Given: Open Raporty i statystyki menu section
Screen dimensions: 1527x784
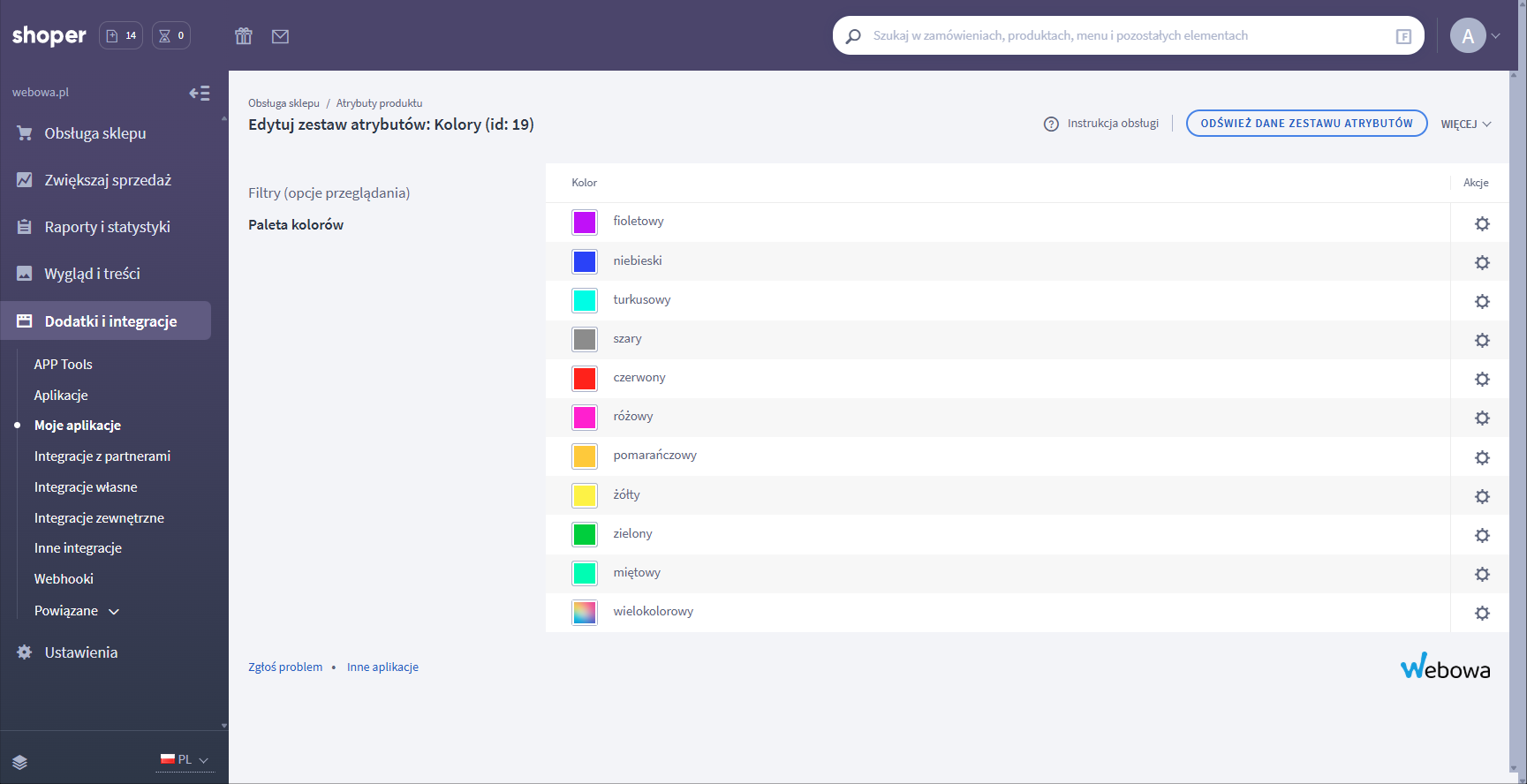Looking at the screenshot, I should click(x=107, y=227).
